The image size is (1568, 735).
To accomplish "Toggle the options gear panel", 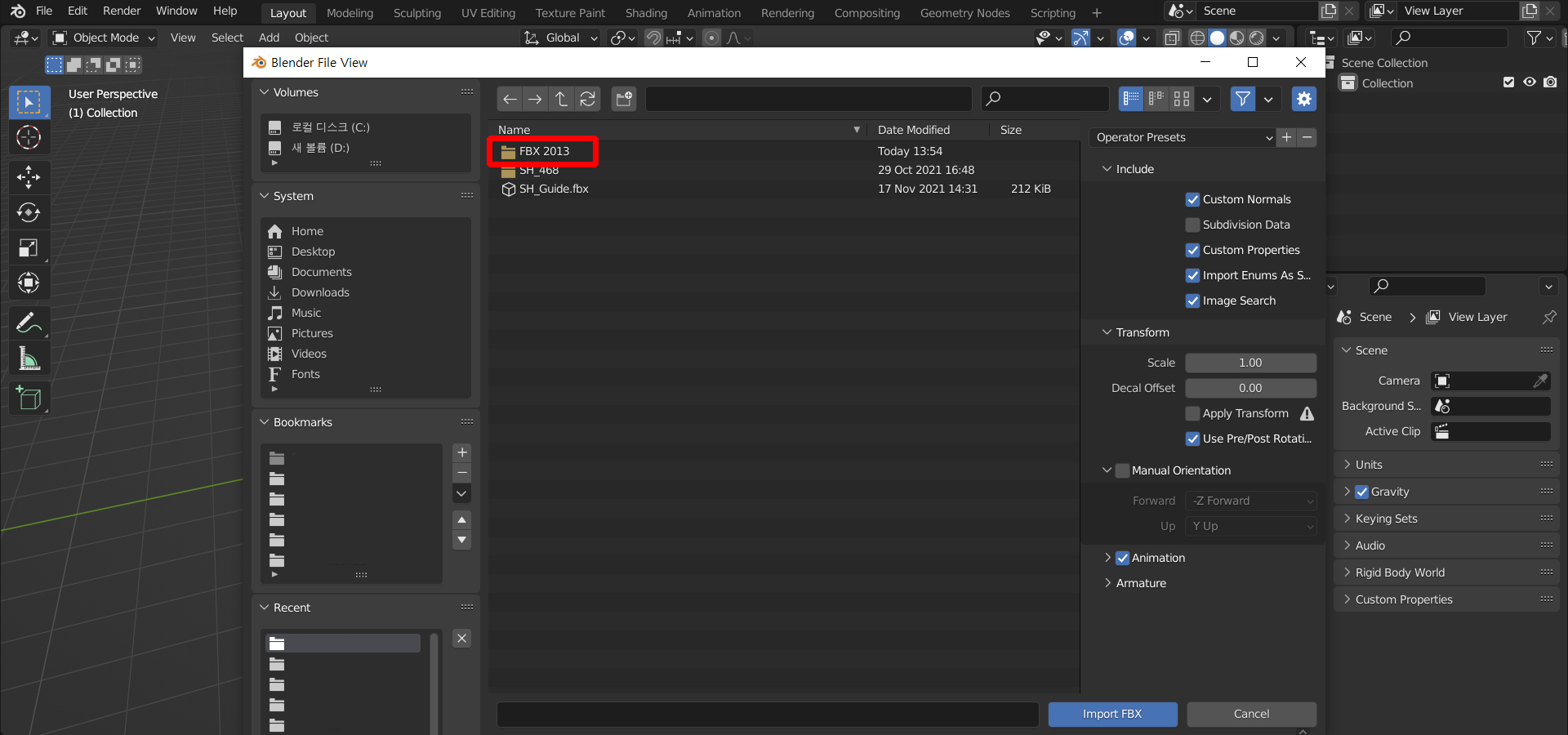I will click(1304, 99).
